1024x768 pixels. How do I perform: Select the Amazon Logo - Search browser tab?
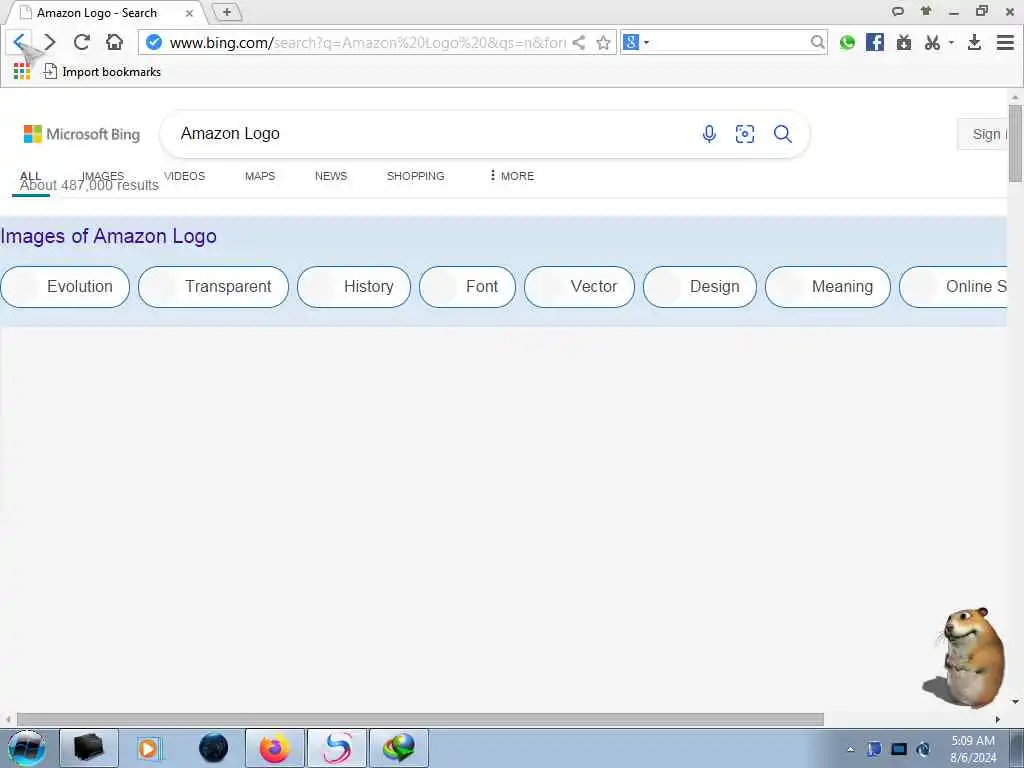click(x=104, y=13)
